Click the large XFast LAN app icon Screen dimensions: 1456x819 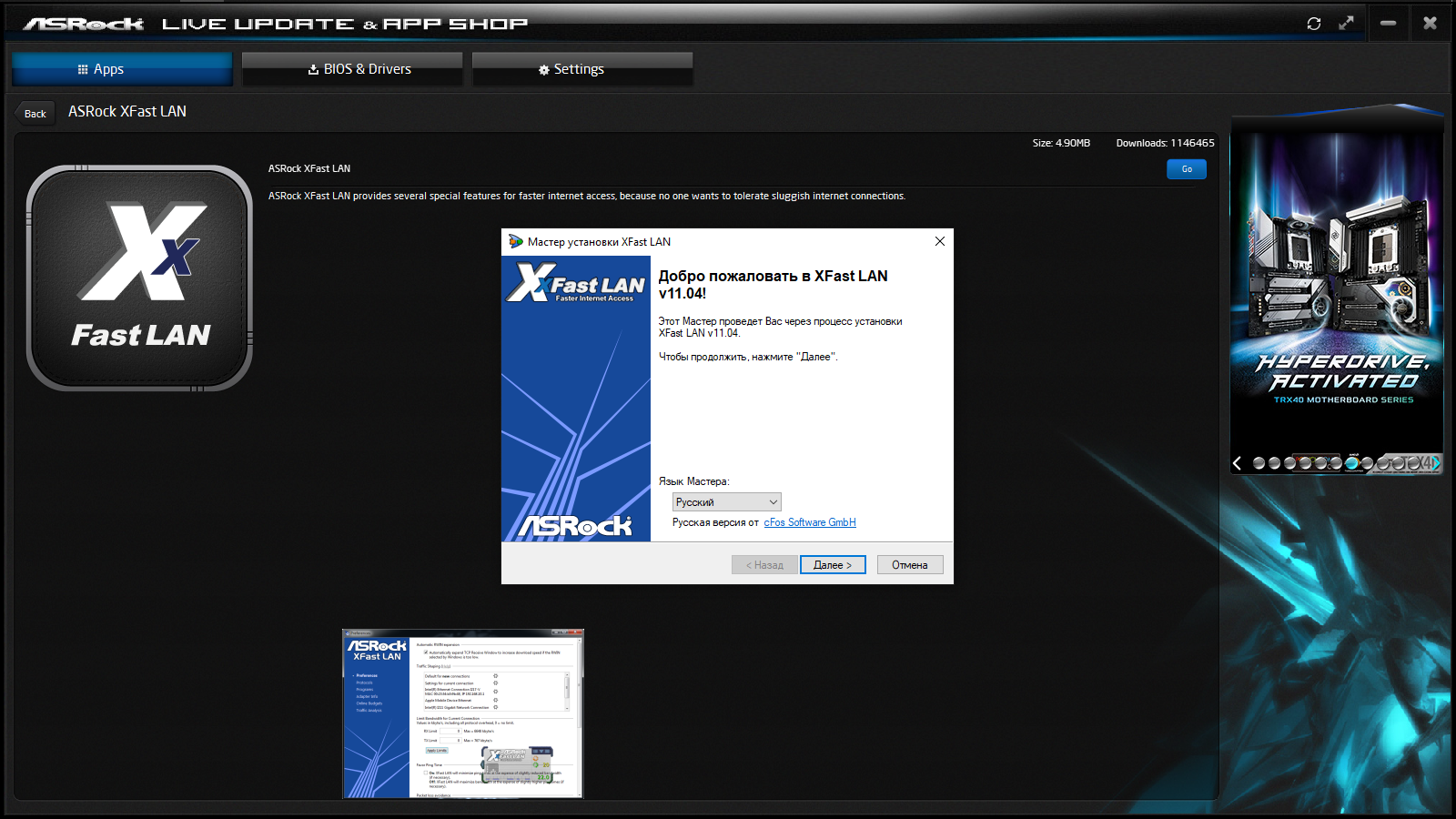(x=139, y=278)
